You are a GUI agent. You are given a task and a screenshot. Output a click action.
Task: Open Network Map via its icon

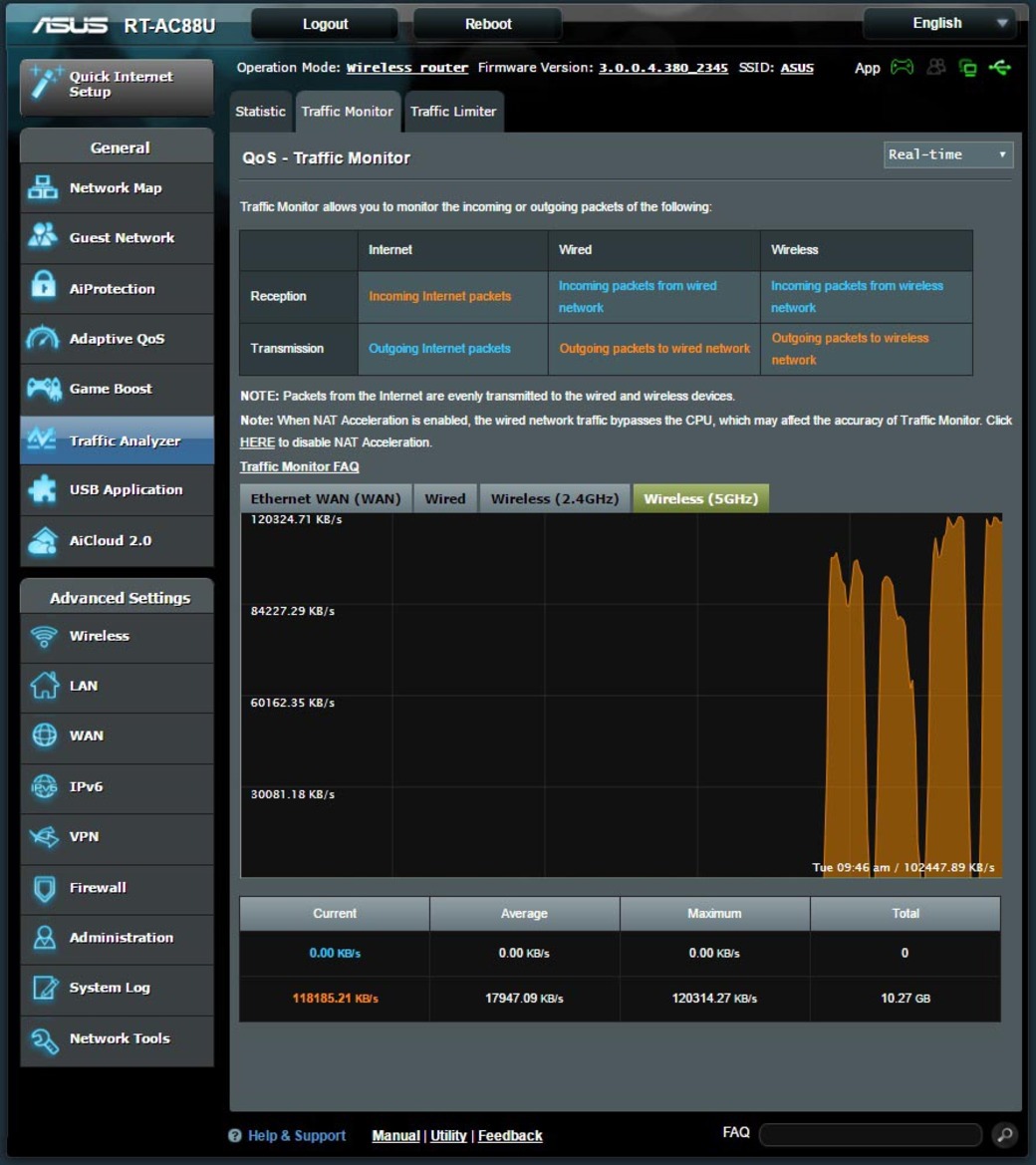click(x=42, y=188)
